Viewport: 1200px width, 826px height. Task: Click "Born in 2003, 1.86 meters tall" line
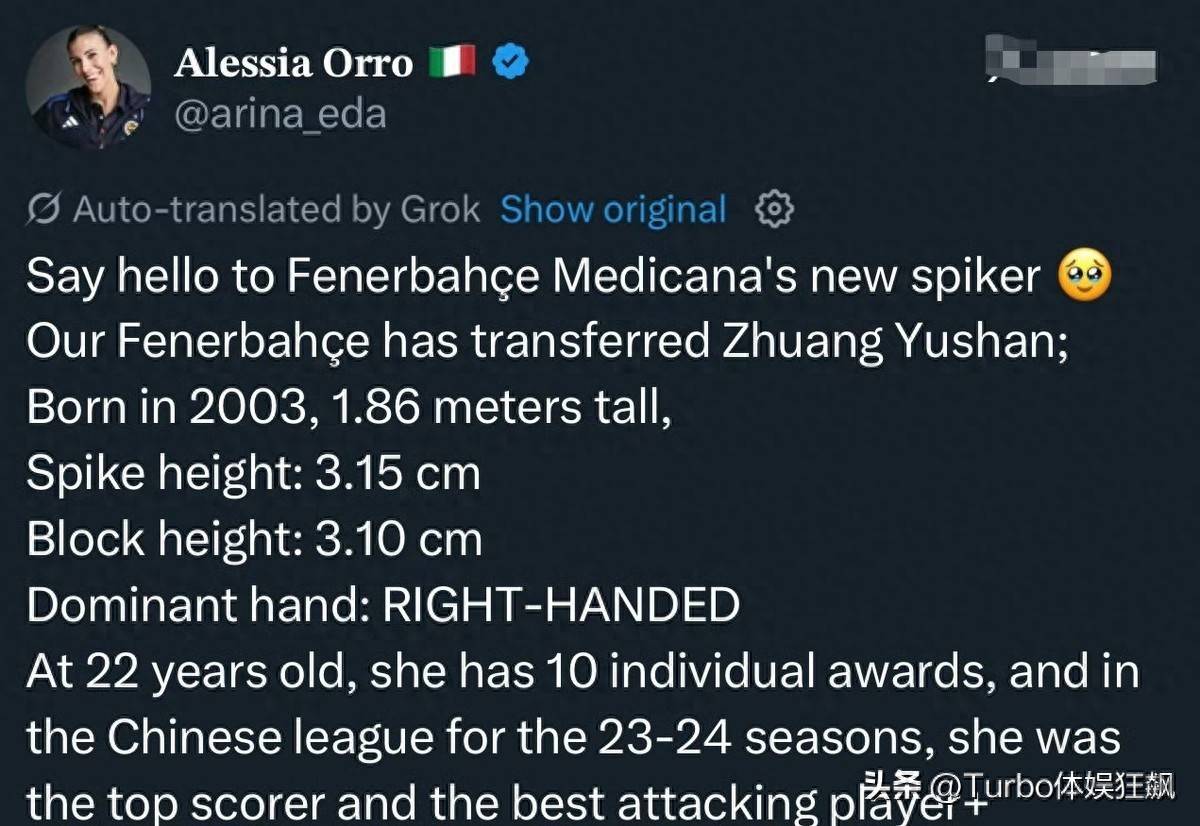coord(348,408)
